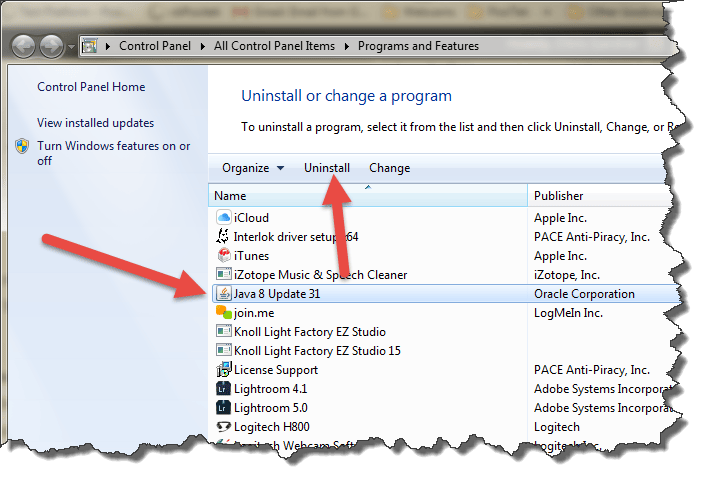Viewport: 707px width, 479px height.
Task: Open View installed updates link
Action: (x=96, y=123)
